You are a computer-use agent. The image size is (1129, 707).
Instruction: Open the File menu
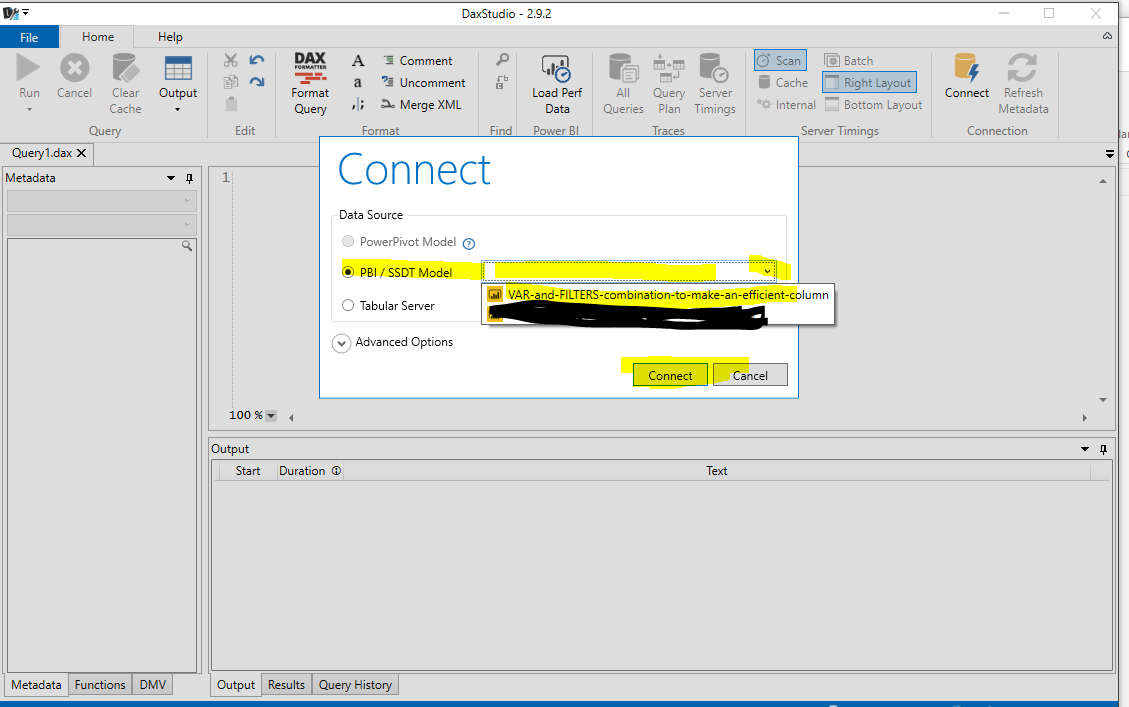pos(30,37)
